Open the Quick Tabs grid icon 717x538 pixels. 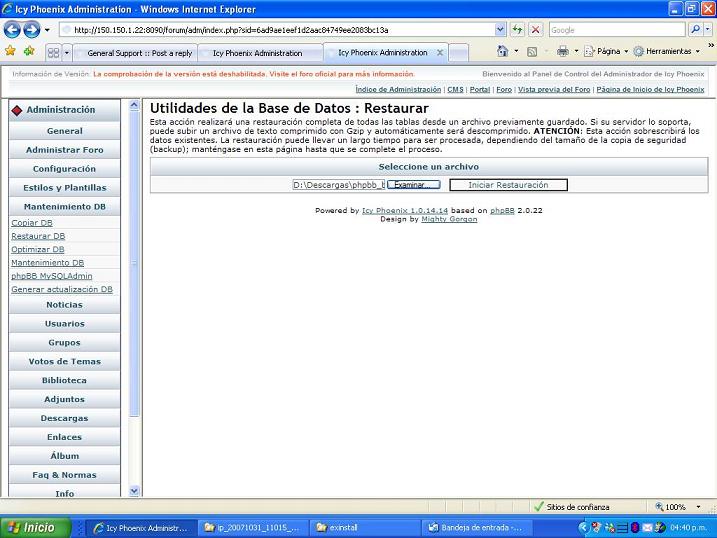tap(53, 52)
